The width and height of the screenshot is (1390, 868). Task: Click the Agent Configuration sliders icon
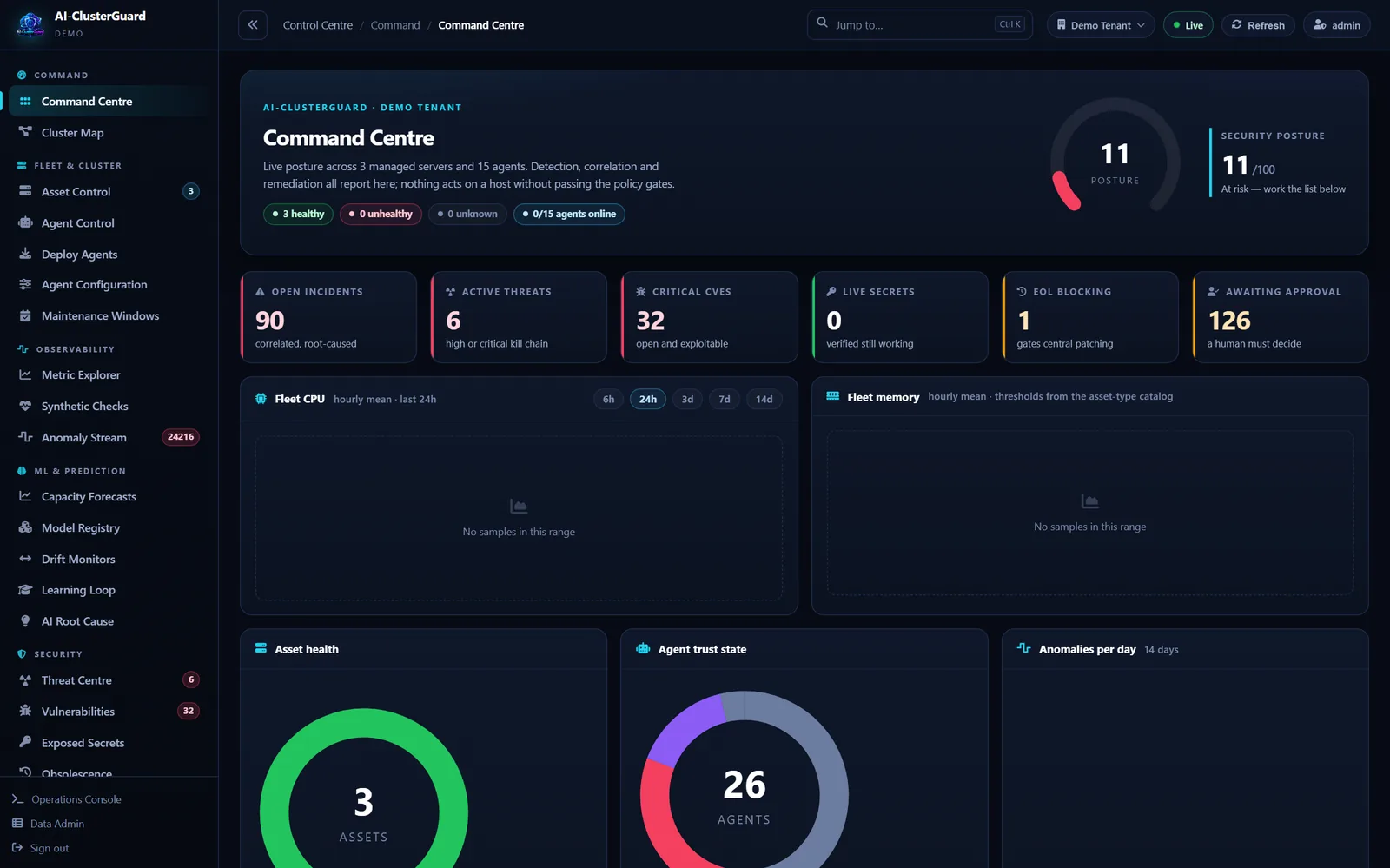25,284
